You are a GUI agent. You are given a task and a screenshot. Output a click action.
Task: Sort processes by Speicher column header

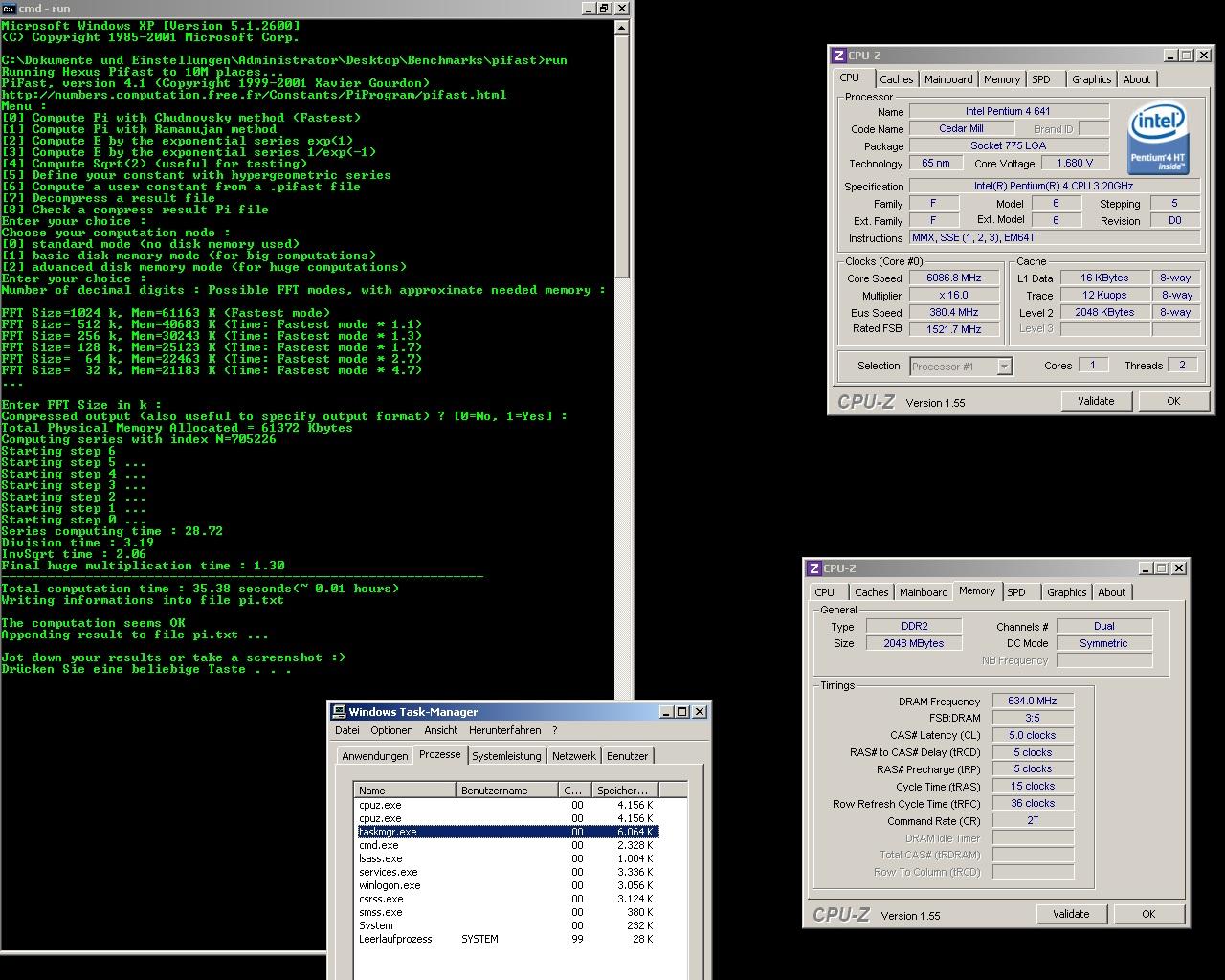(x=624, y=791)
